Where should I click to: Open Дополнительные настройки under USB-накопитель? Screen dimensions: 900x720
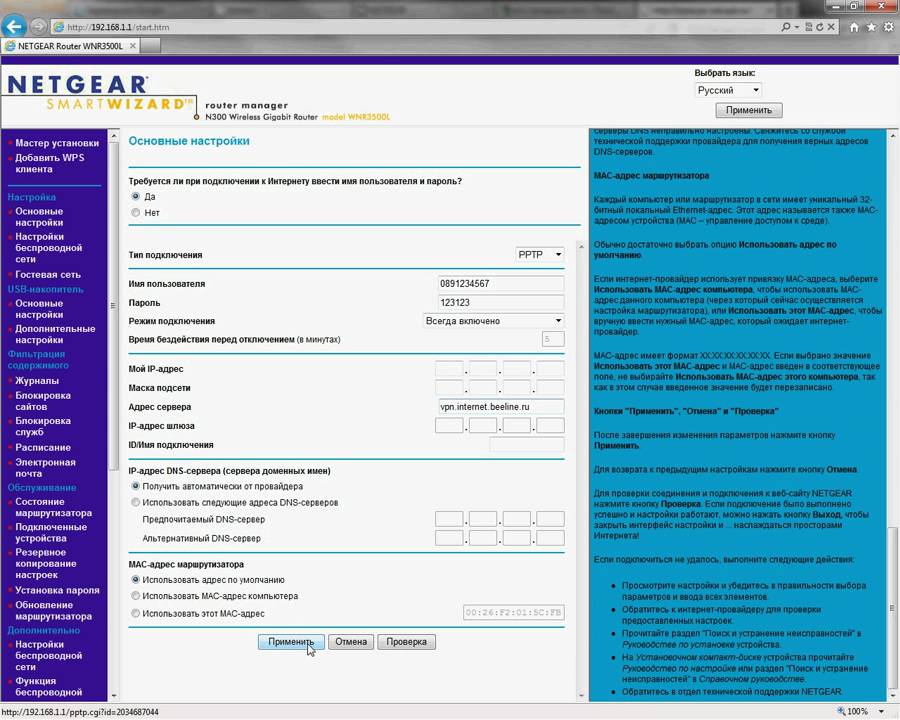point(55,334)
